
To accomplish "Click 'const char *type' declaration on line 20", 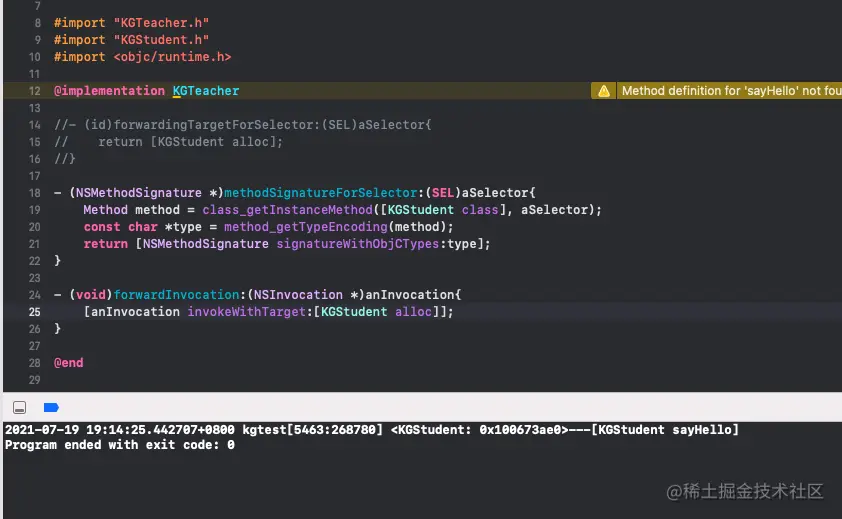I will [142, 227].
